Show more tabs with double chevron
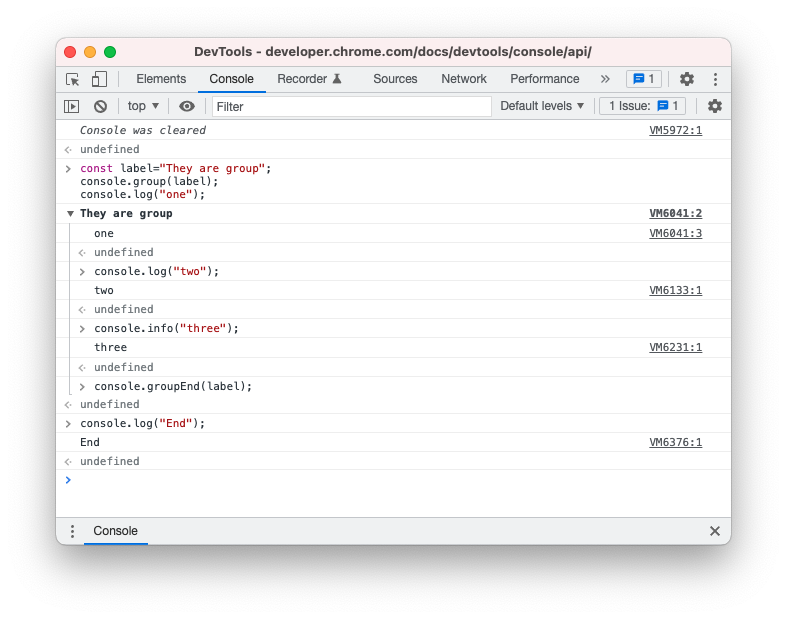This screenshot has height=619, width=787. tap(605, 79)
